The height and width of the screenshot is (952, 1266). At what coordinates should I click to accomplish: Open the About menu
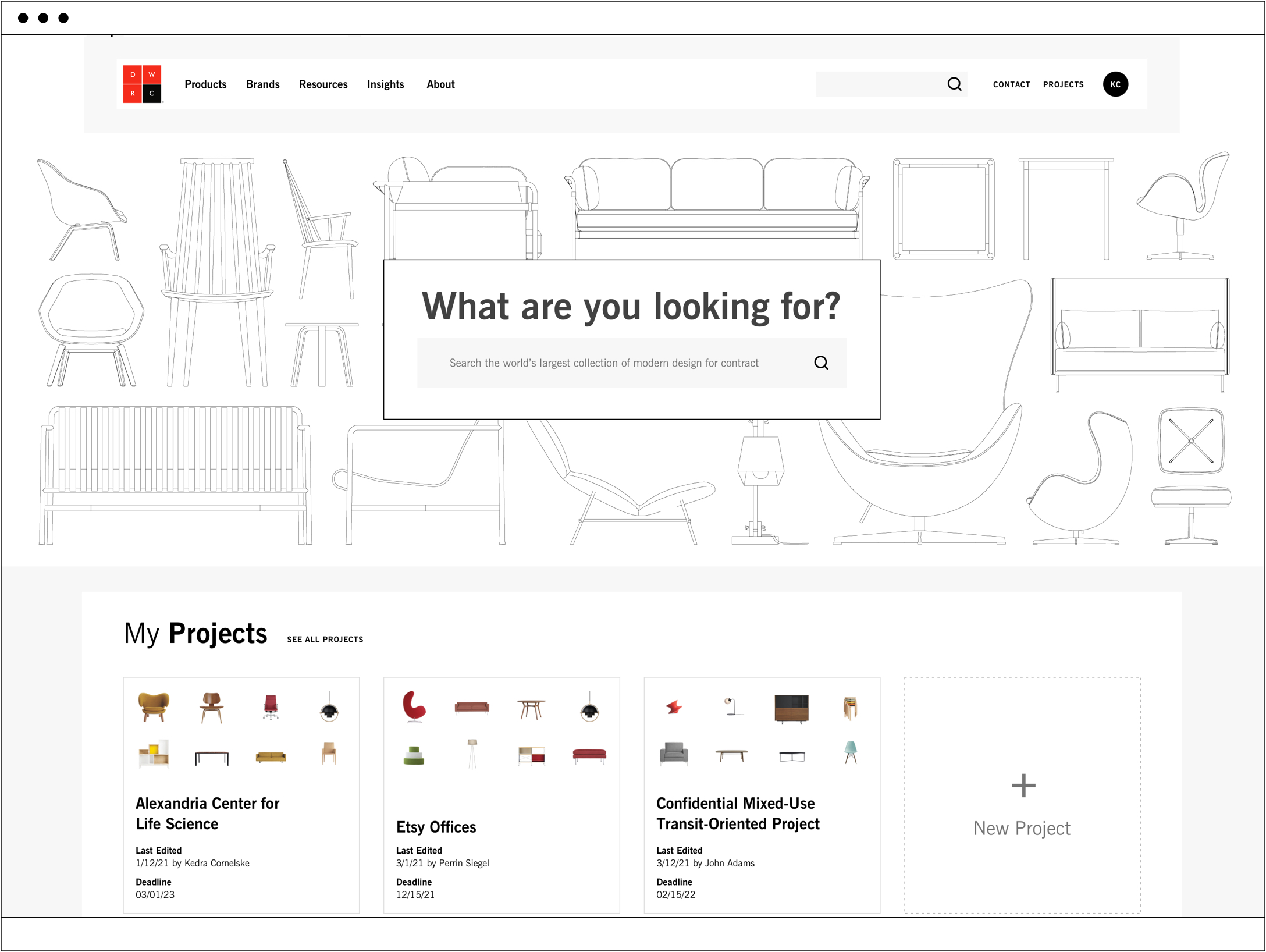(x=440, y=84)
